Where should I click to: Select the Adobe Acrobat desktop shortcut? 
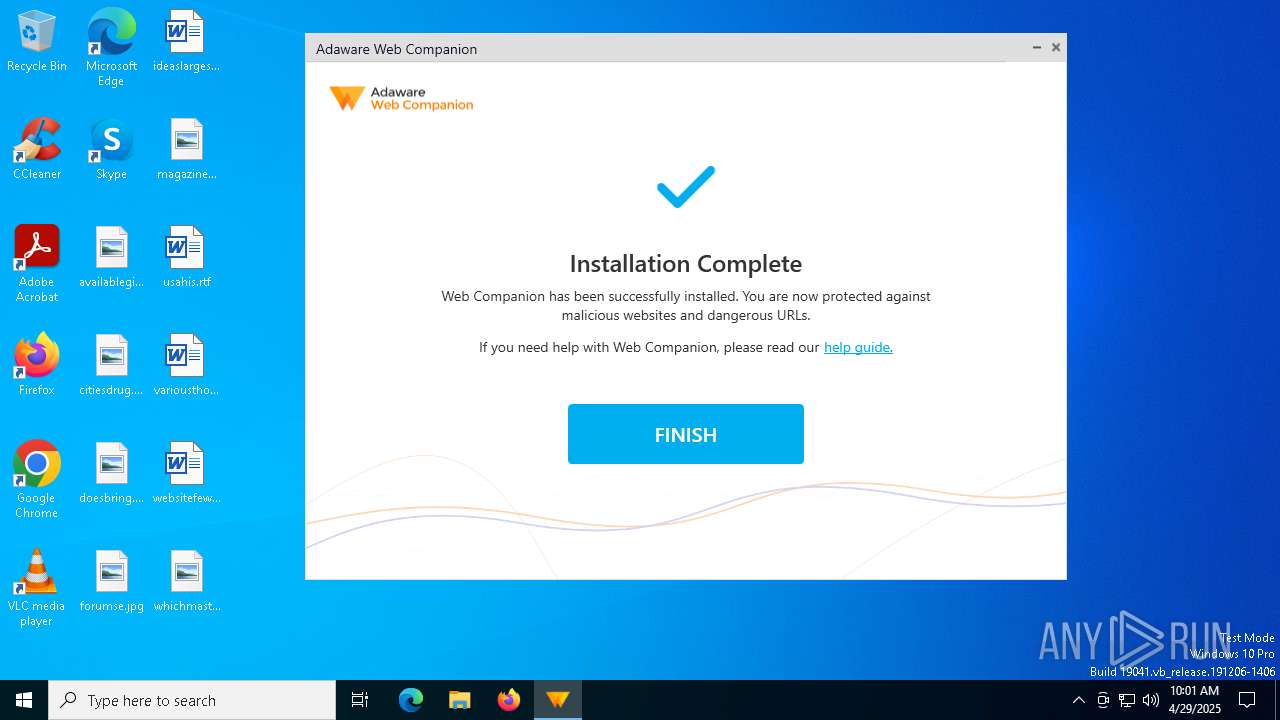coord(37,264)
